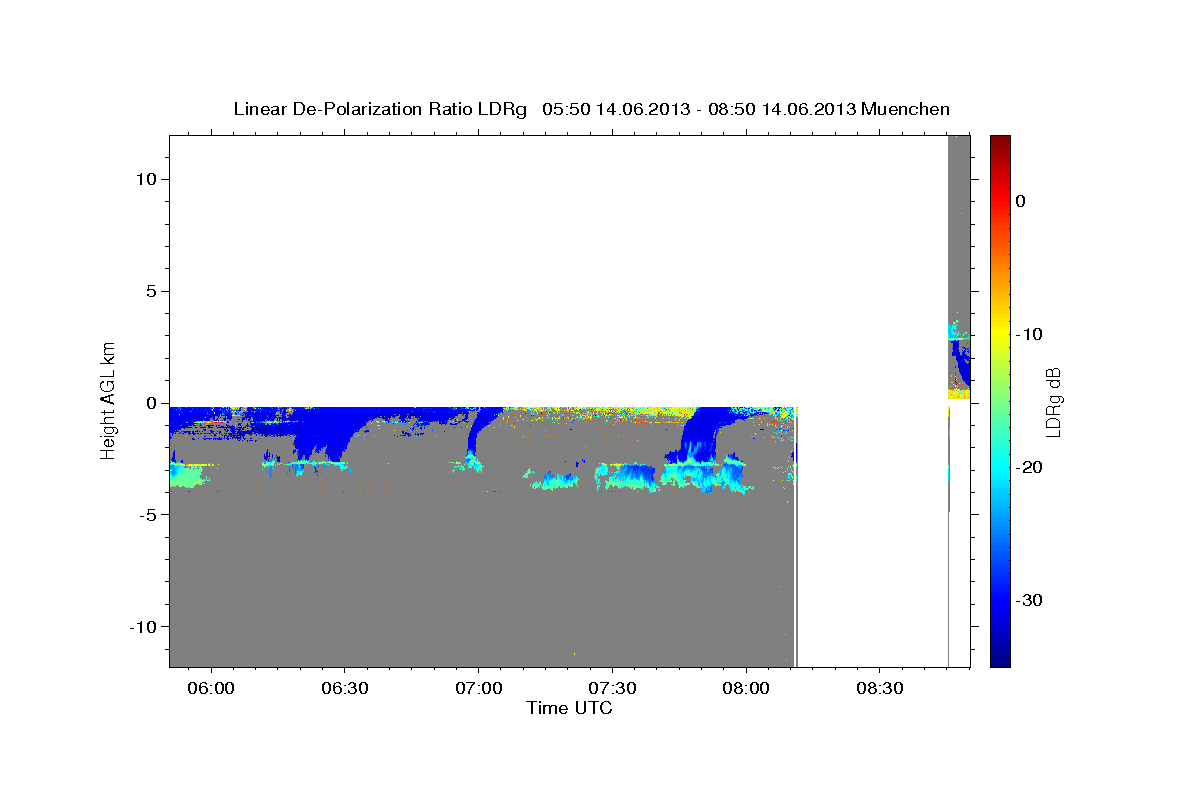
Task: Click the '-5' height tick label
Action: pos(150,515)
